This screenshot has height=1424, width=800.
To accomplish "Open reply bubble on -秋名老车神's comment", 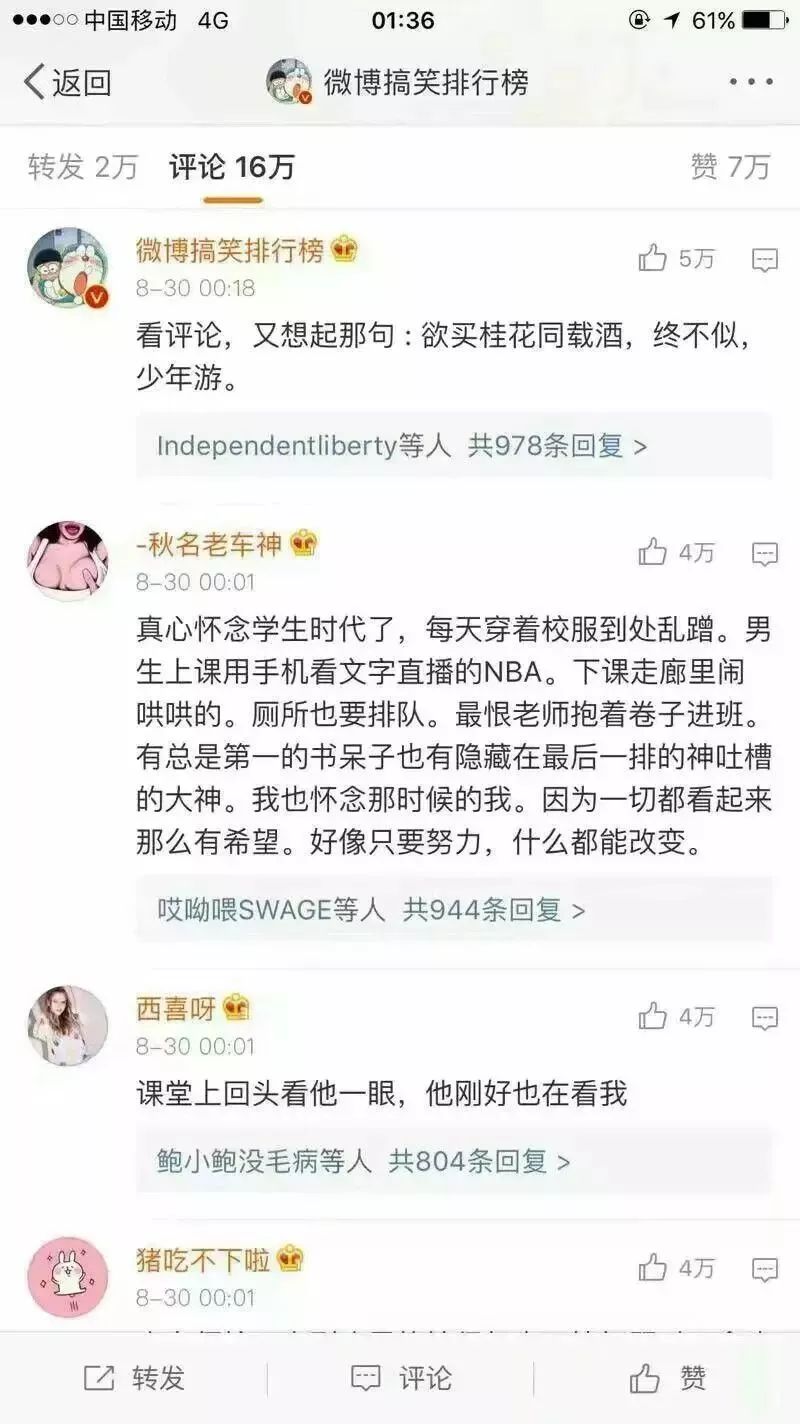I will point(765,554).
